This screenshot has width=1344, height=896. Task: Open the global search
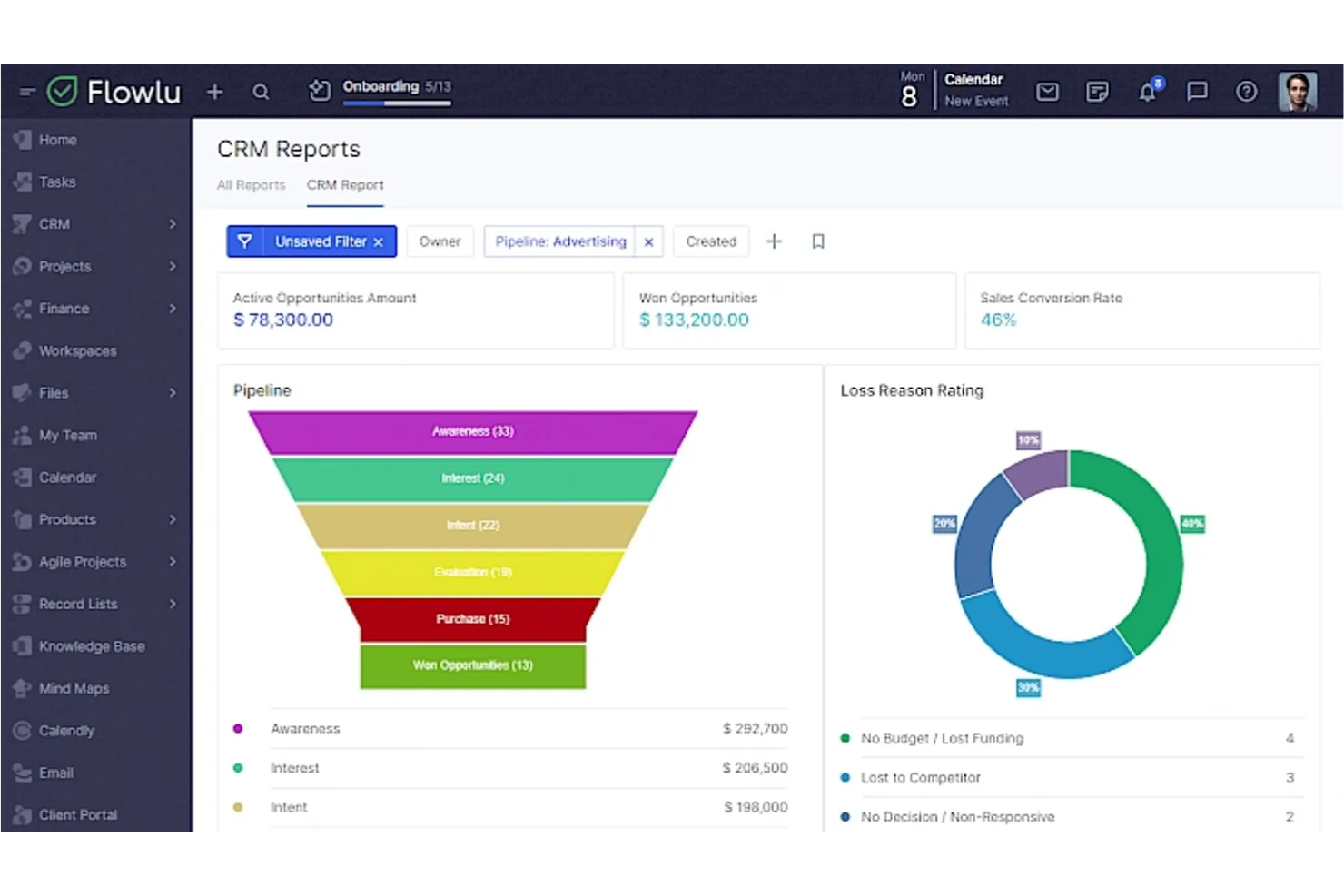[x=262, y=92]
